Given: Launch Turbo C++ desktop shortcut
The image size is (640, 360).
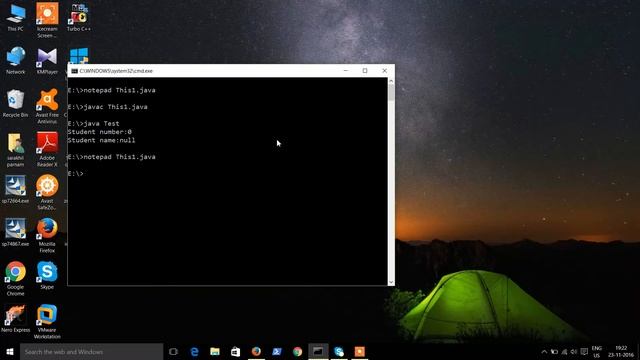Looking at the screenshot, I should [79, 18].
